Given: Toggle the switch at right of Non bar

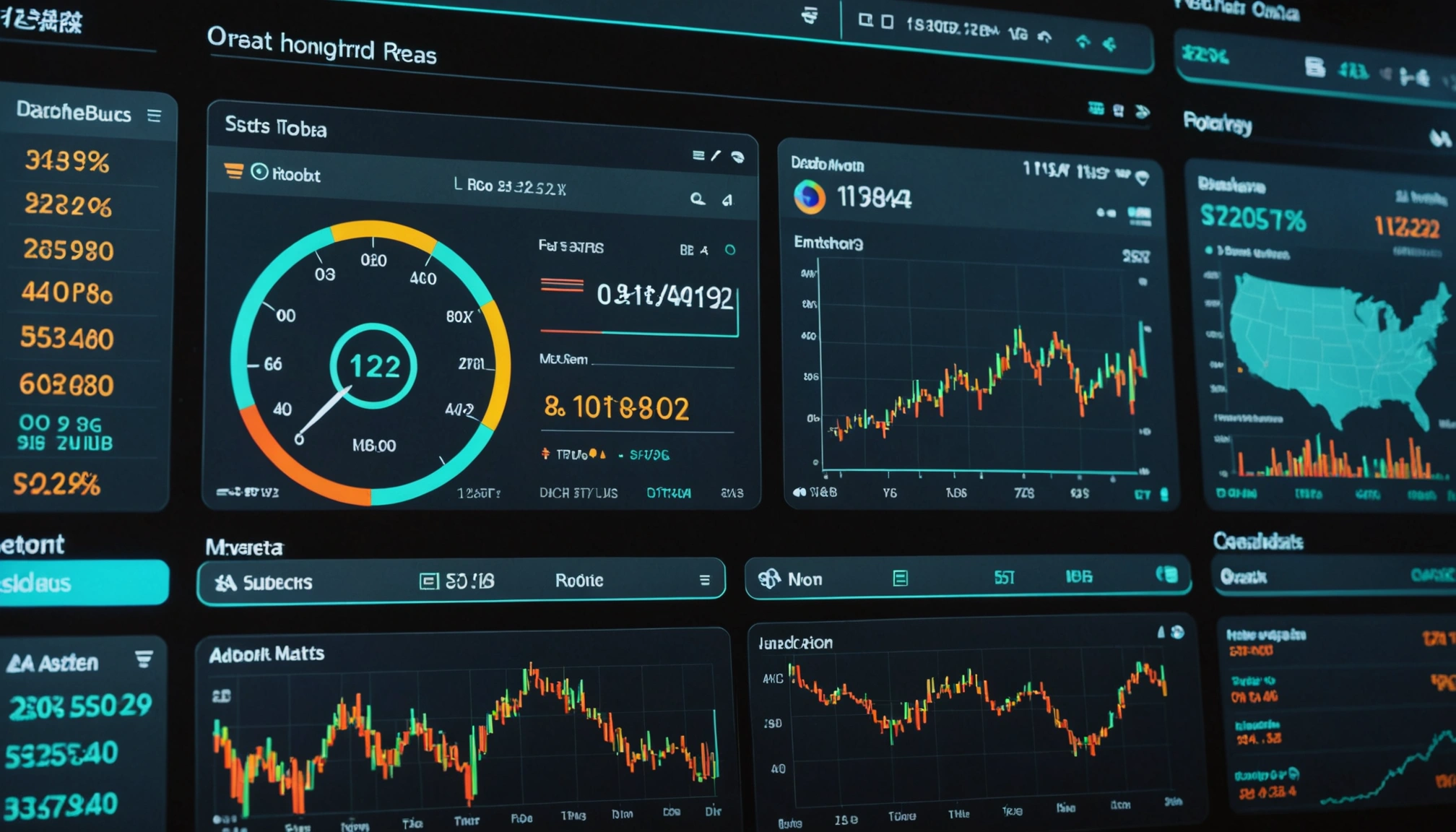Looking at the screenshot, I should (1167, 574).
